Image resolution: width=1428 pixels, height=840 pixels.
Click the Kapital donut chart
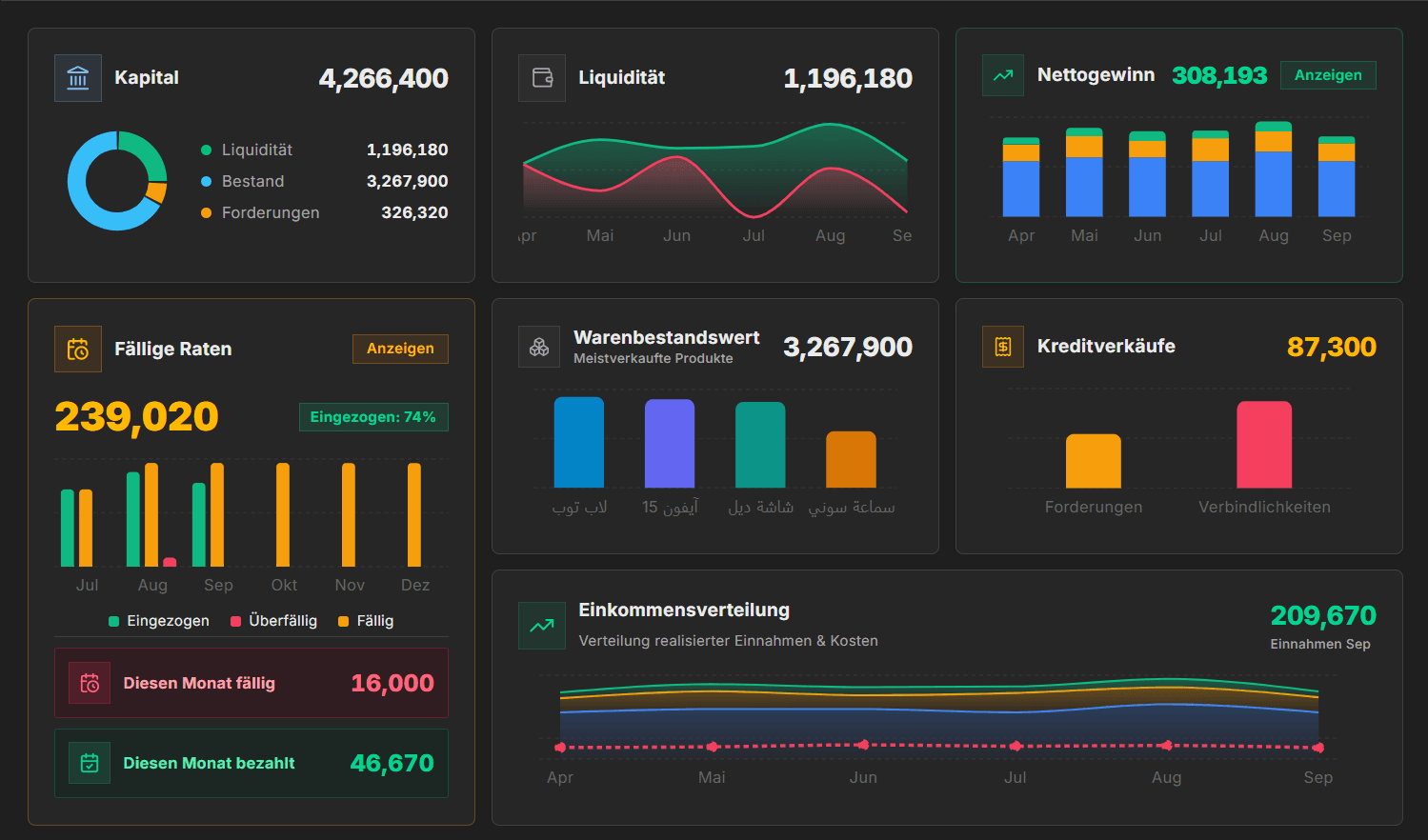coord(117,181)
